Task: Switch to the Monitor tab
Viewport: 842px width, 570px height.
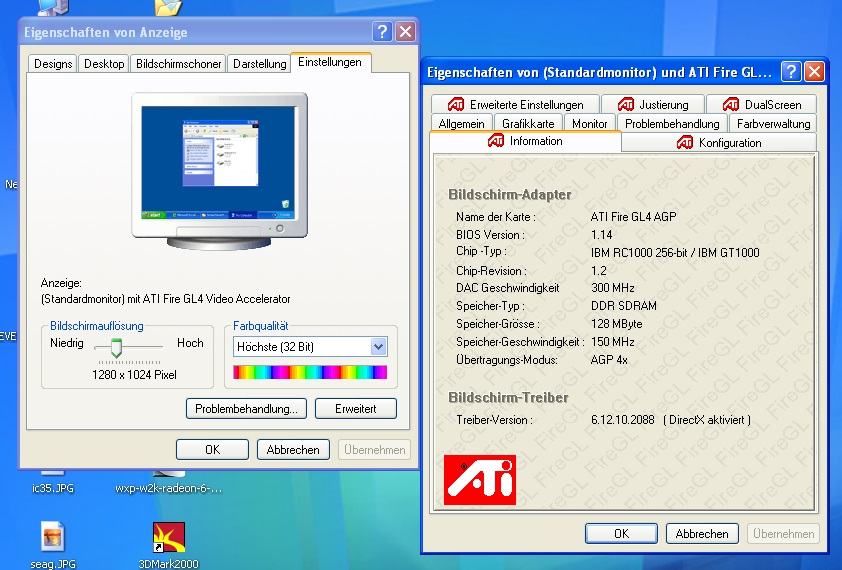Action: (589, 124)
